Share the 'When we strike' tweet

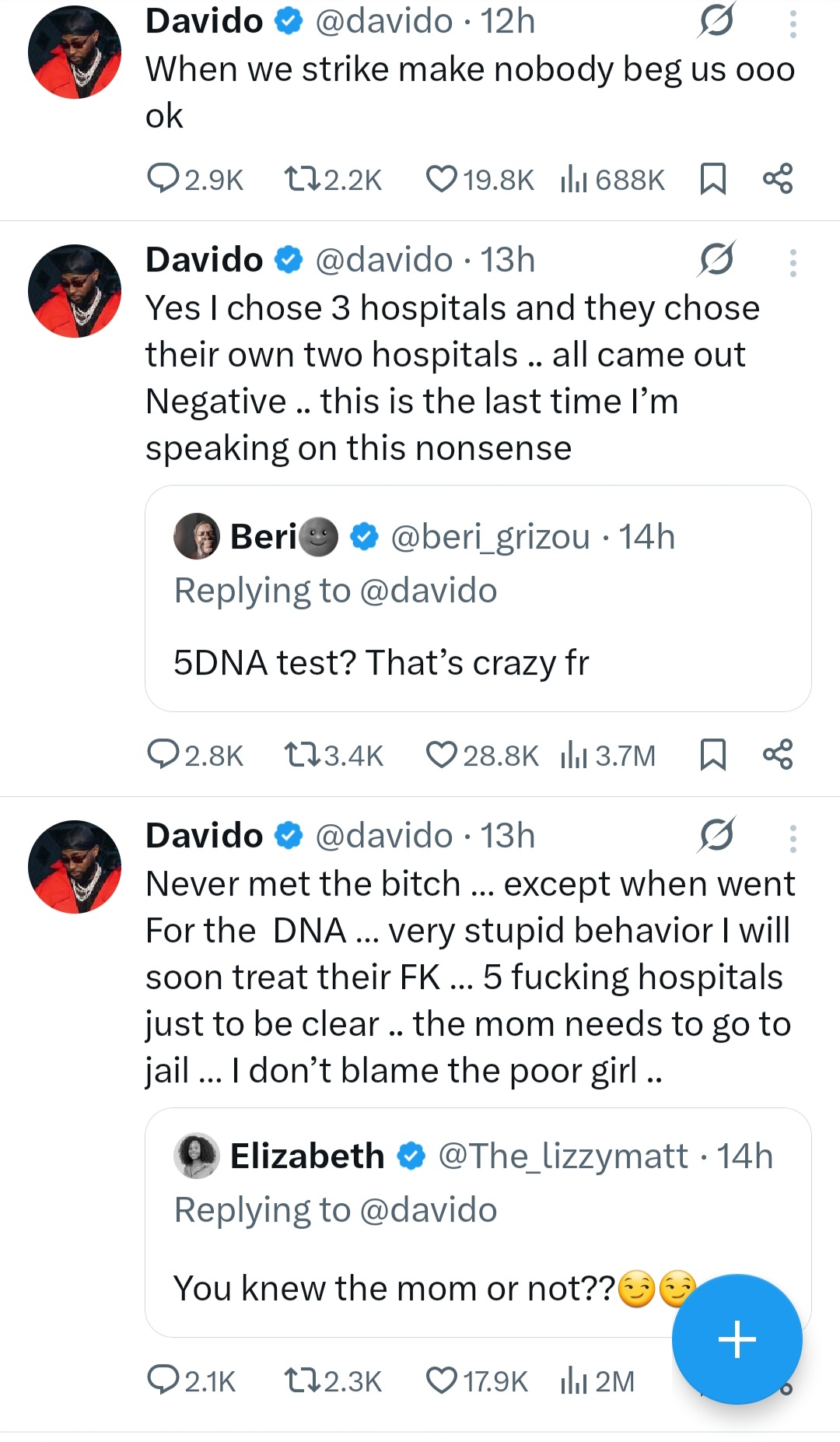[778, 179]
